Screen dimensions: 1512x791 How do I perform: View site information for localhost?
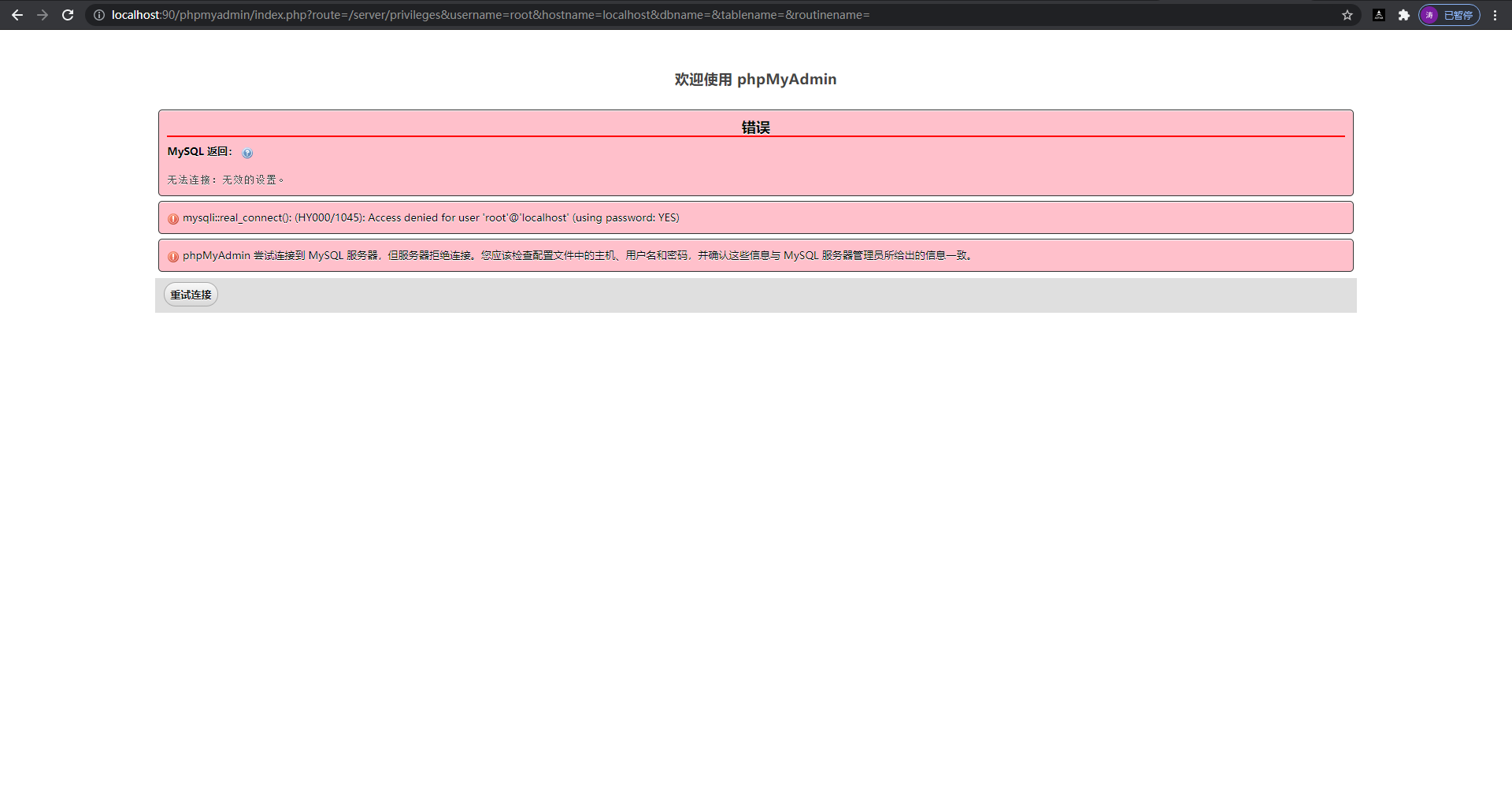coord(99,15)
